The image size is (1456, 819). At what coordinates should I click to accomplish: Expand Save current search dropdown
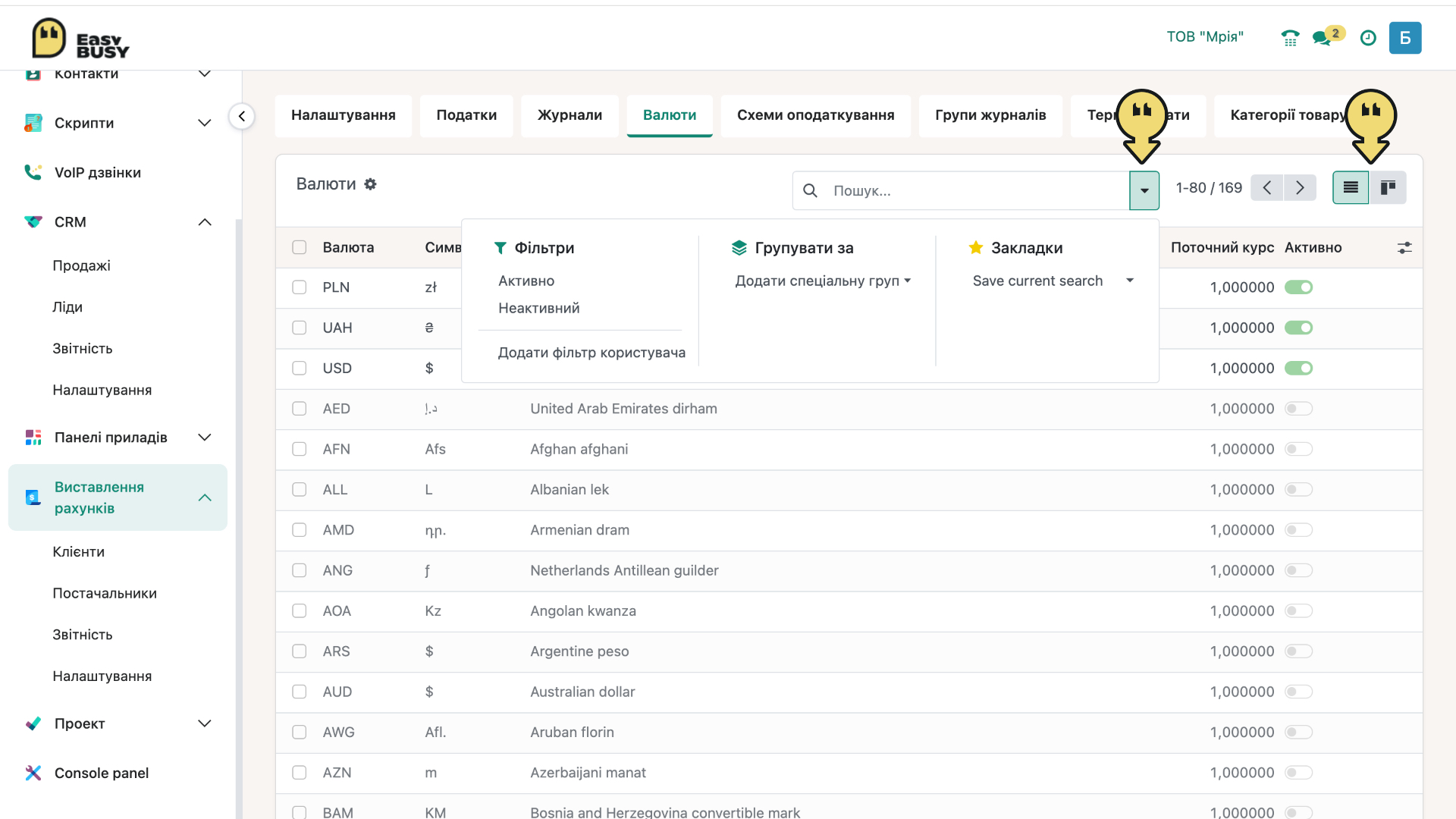click(x=1053, y=281)
